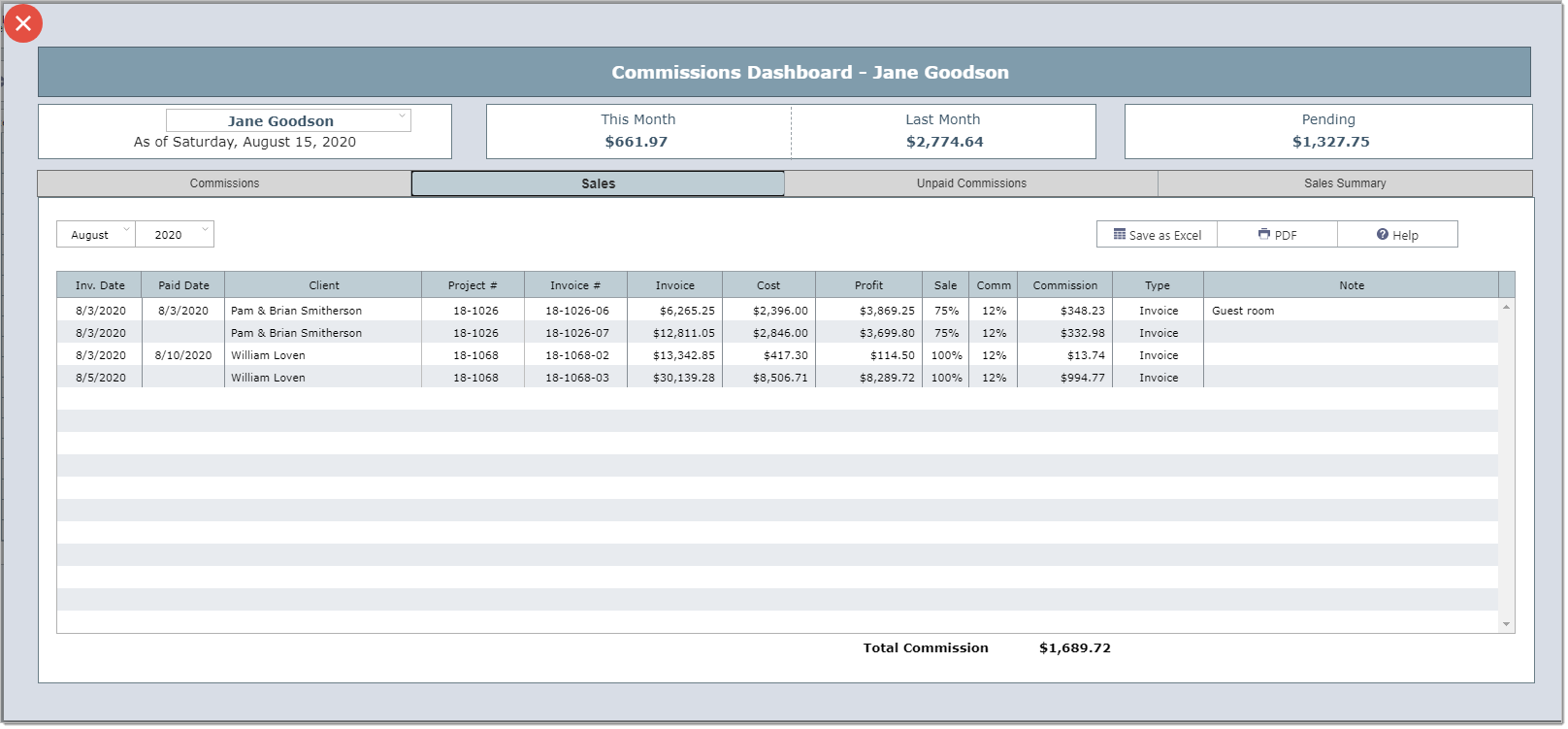
Task: Select invoice 18-1026-06 cell
Action: (x=576, y=311)
